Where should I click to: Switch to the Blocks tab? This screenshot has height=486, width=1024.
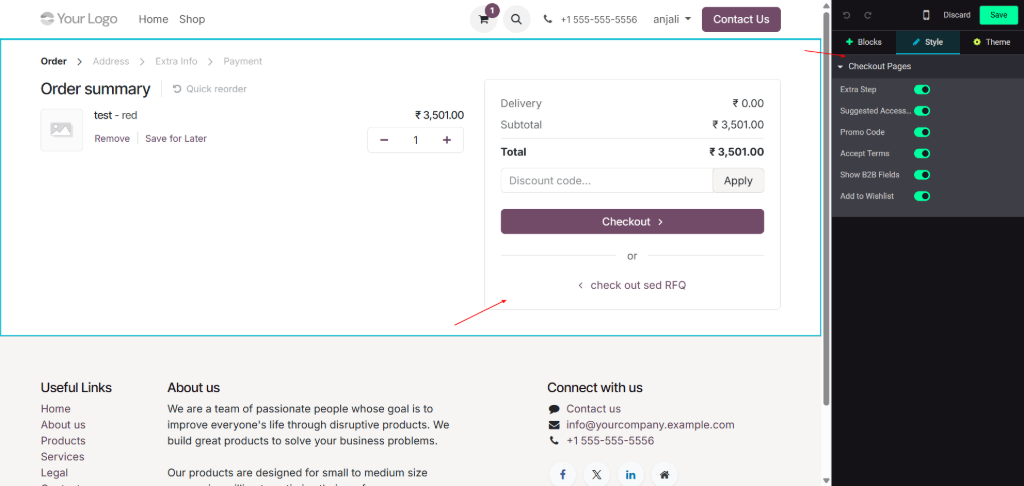(864, 42)
